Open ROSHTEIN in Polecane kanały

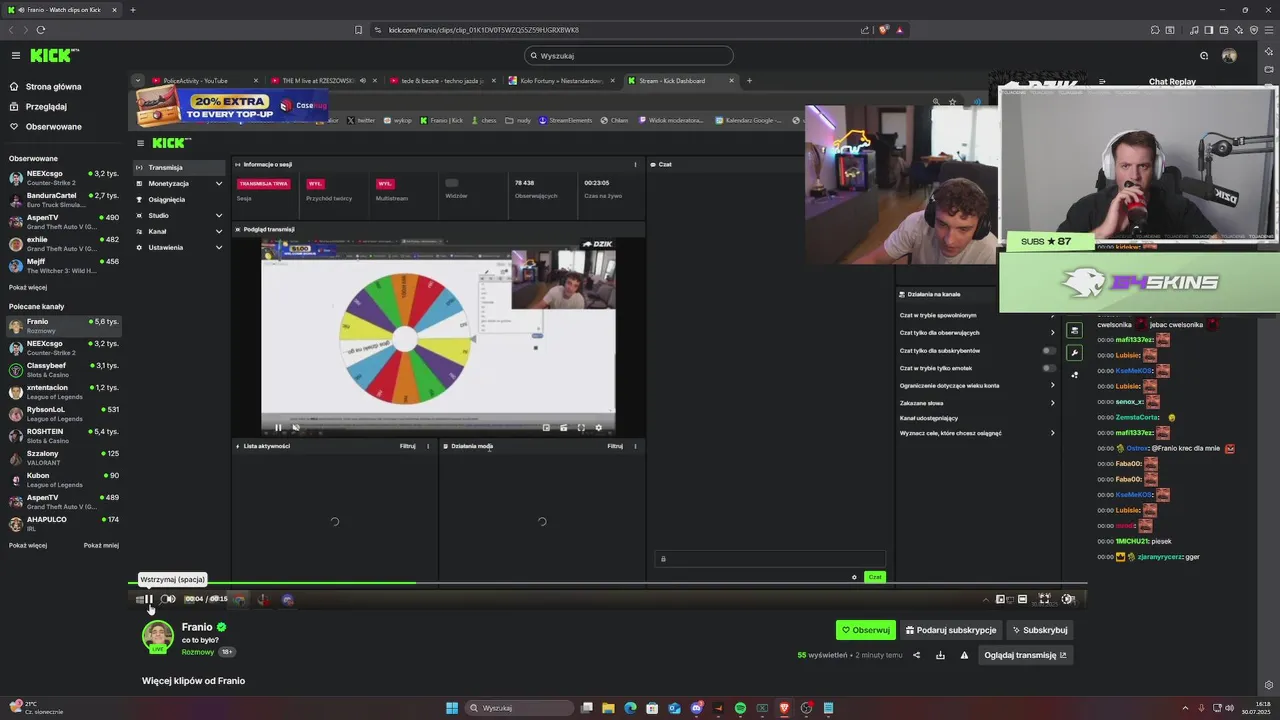point(64,436)
